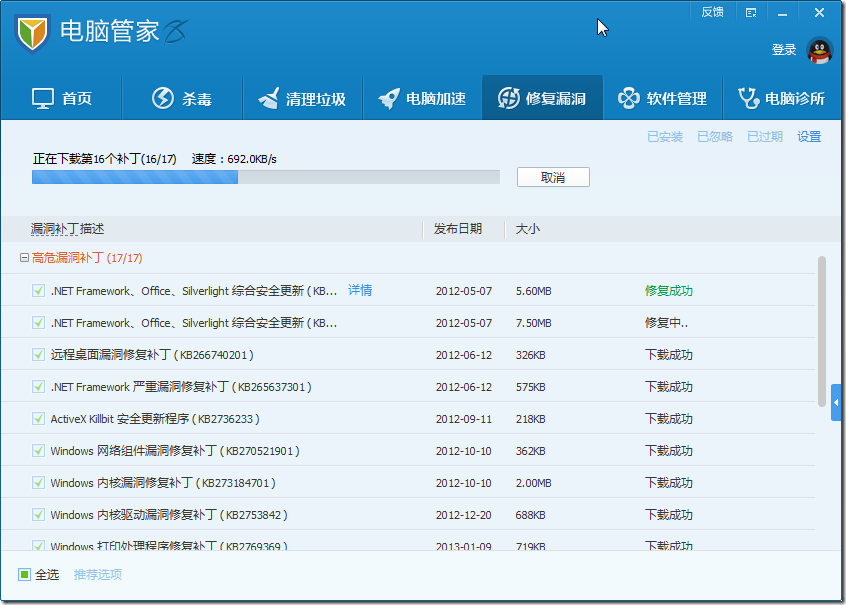846x605 pixels.
Task: Open the 电脑加速 tab
Action: coord(422,98)
